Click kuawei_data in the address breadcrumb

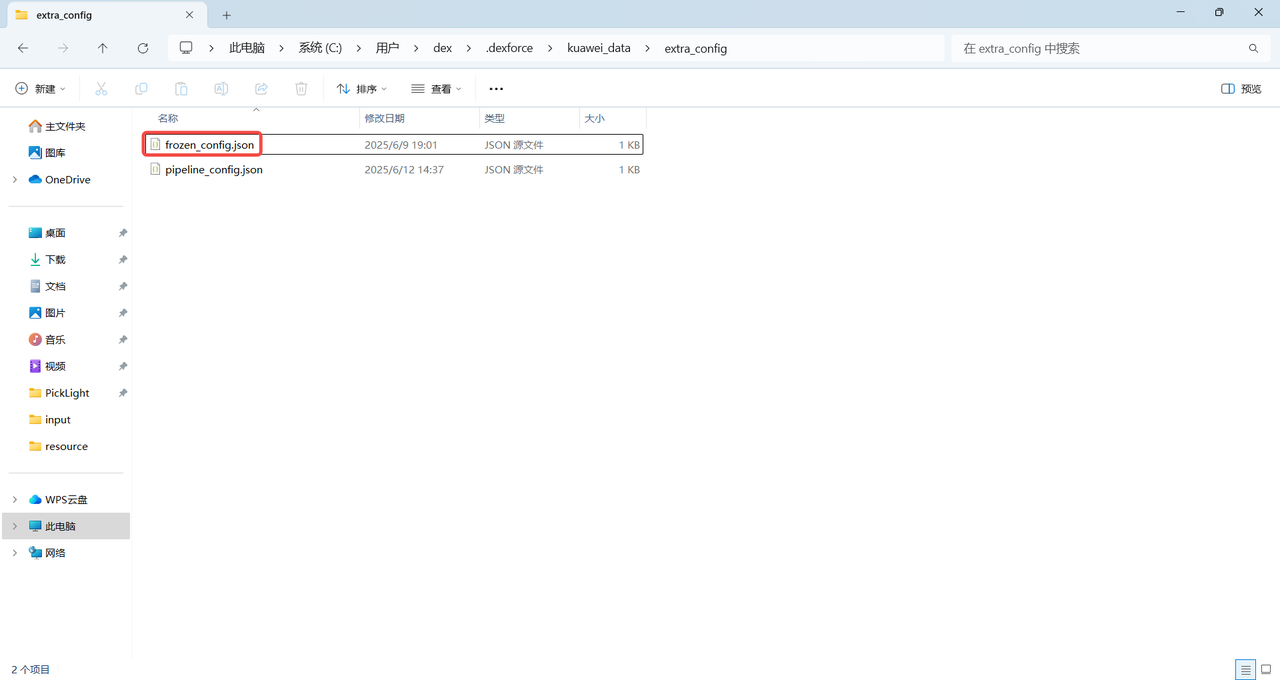tap(599, 48)
